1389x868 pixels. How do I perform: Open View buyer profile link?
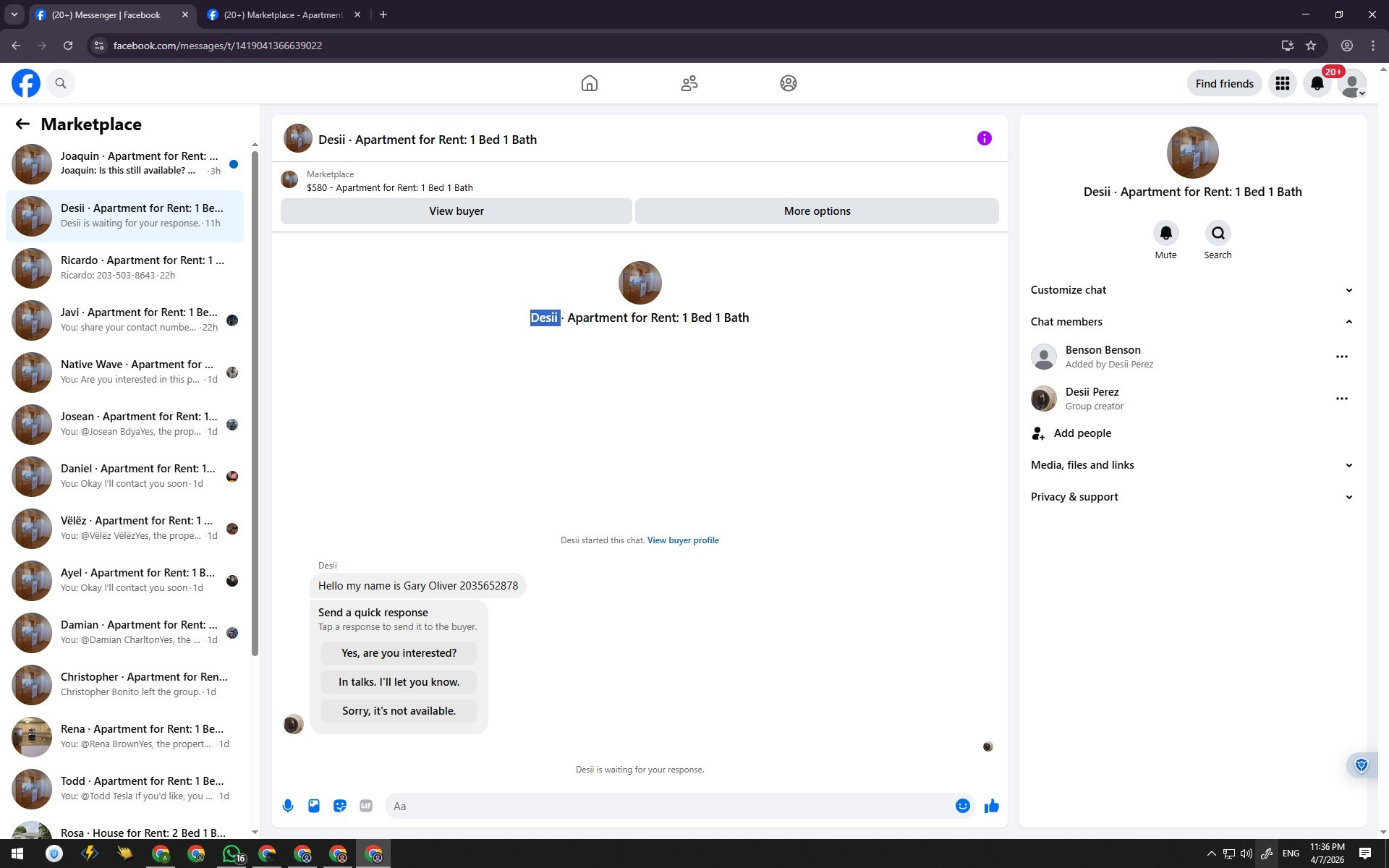(683, 540)
